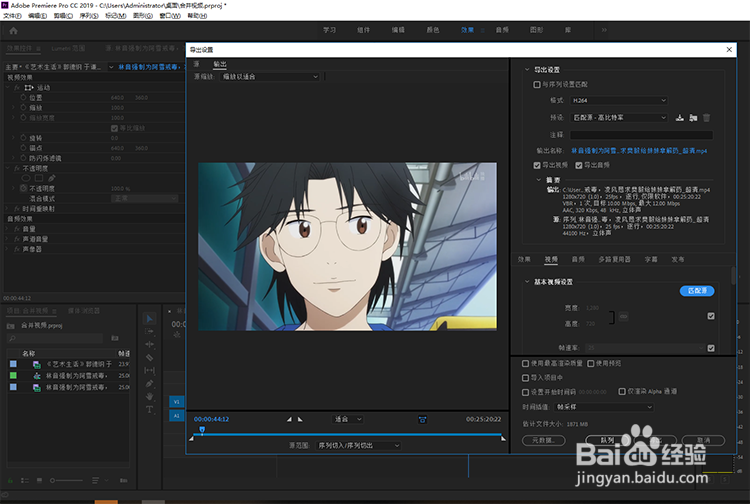Open the 发布 export settings tab
The width and height of the screenshot is (750, 504).
point(678,259)
